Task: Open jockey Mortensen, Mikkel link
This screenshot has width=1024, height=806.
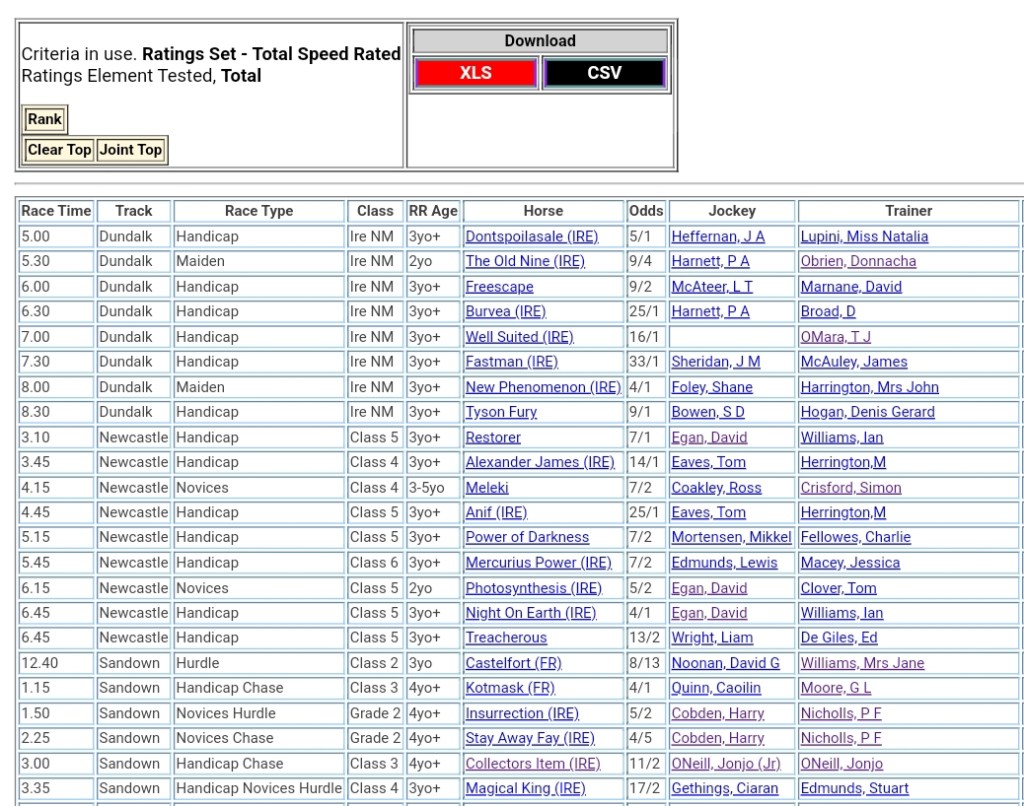Action: (731, 538)
